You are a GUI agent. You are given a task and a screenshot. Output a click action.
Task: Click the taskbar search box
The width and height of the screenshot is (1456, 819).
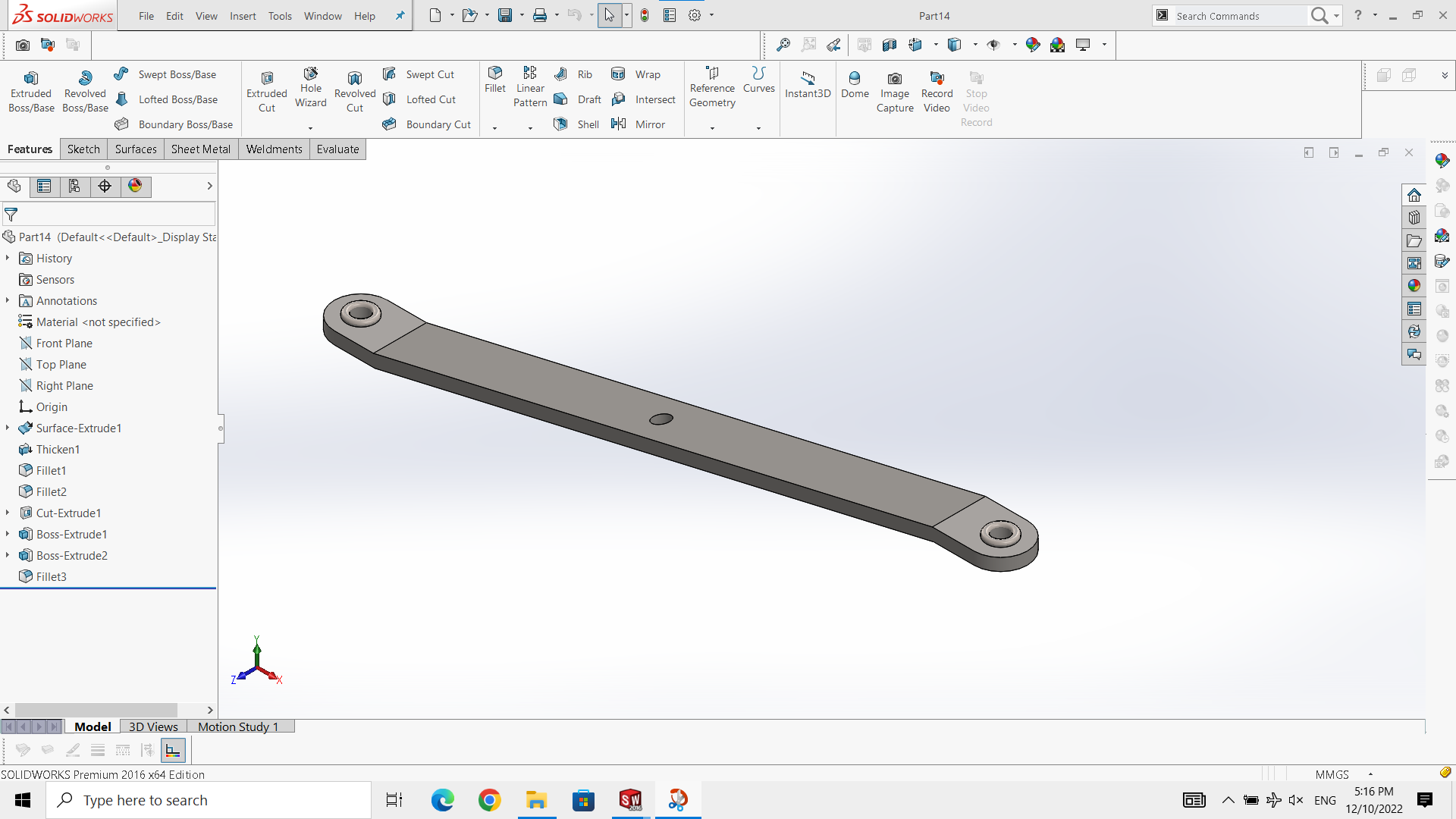[x=209, y=800]
